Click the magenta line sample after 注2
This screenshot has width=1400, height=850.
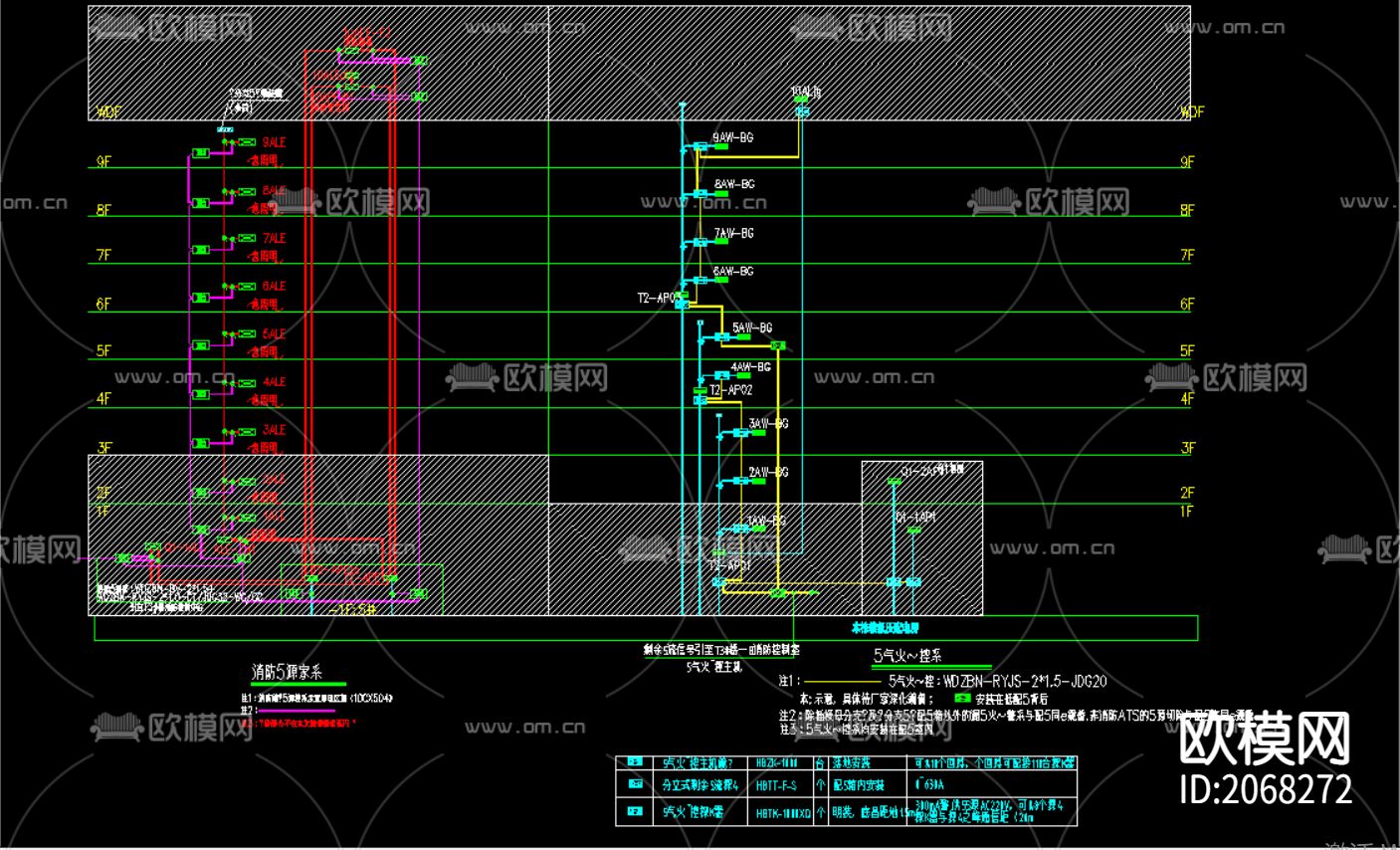click(x=297, y=711)
